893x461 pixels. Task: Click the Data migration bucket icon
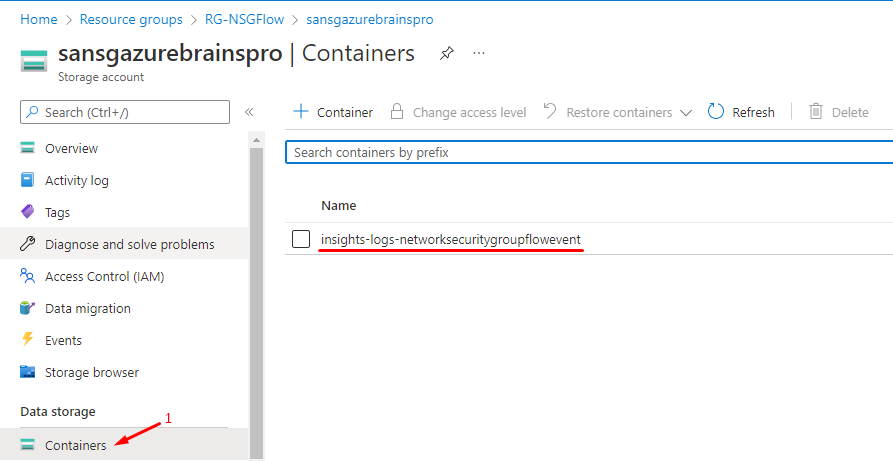(x=27, y=308)
